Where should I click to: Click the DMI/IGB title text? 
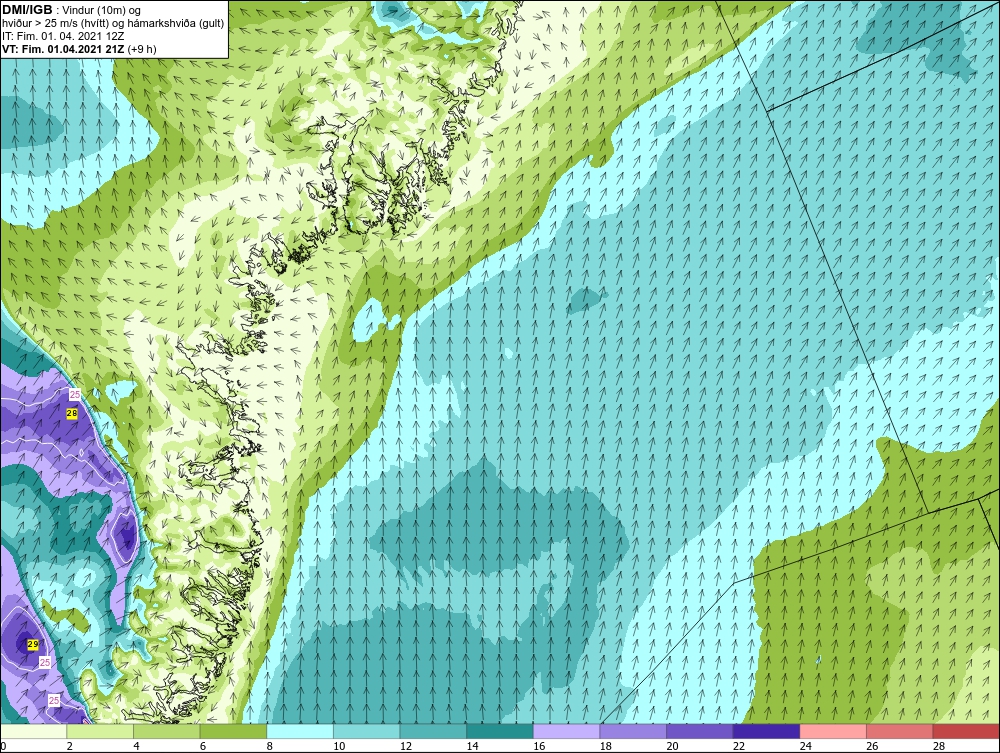point(27,10)
